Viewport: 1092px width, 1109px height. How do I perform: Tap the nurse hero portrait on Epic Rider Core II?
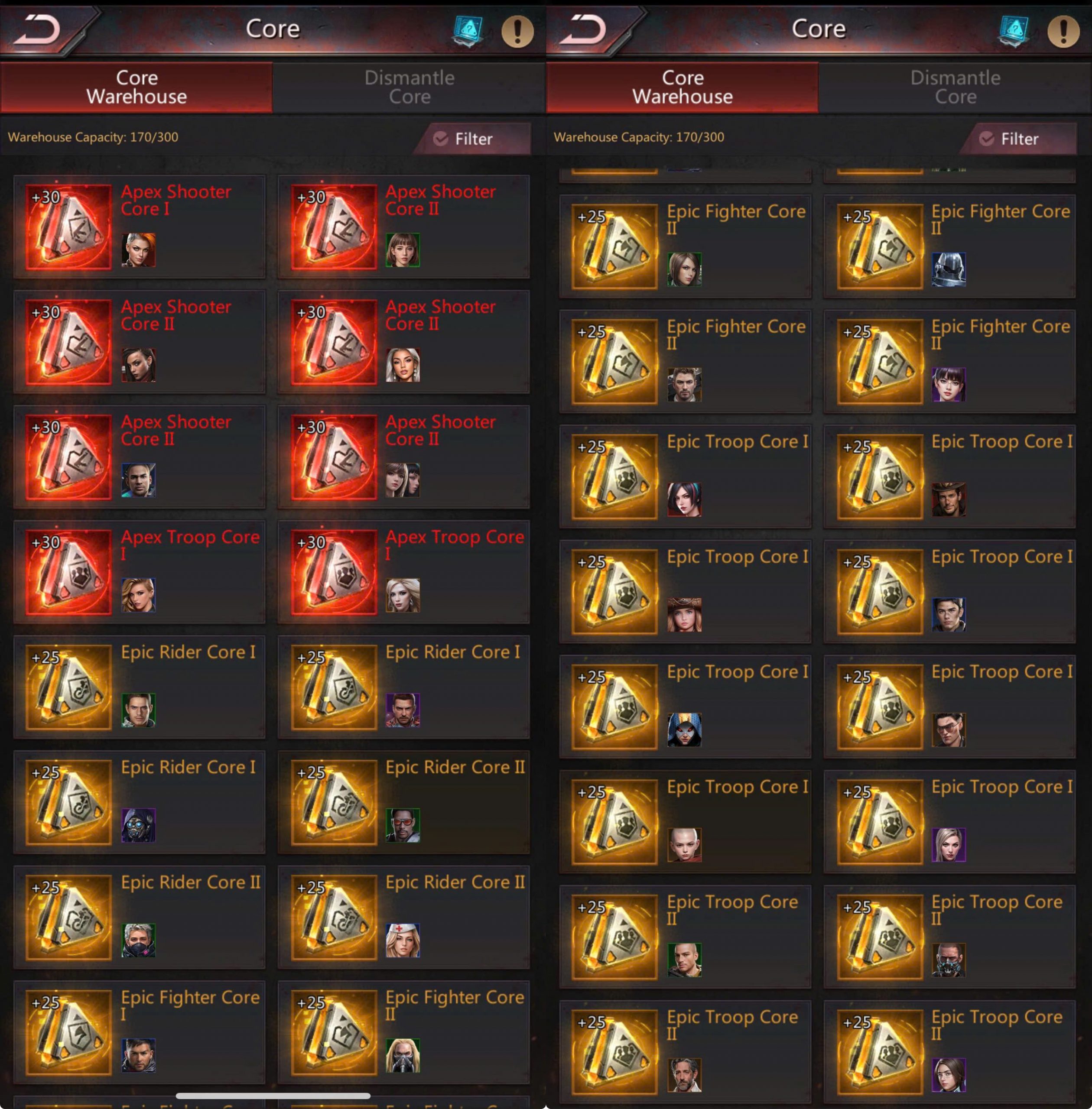(403, 940)
